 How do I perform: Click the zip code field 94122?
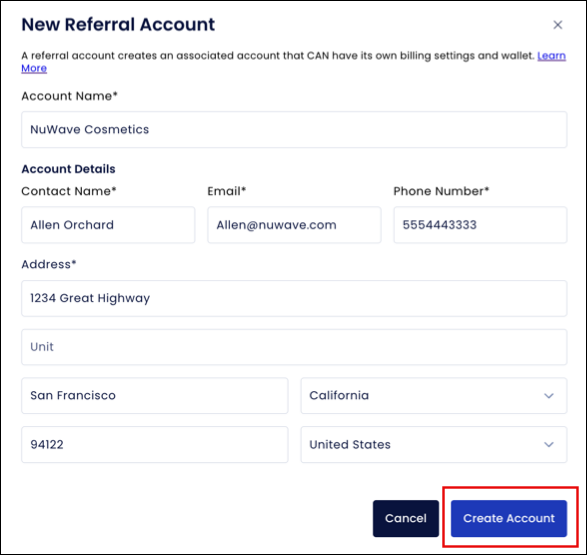(x=155, y=445)
